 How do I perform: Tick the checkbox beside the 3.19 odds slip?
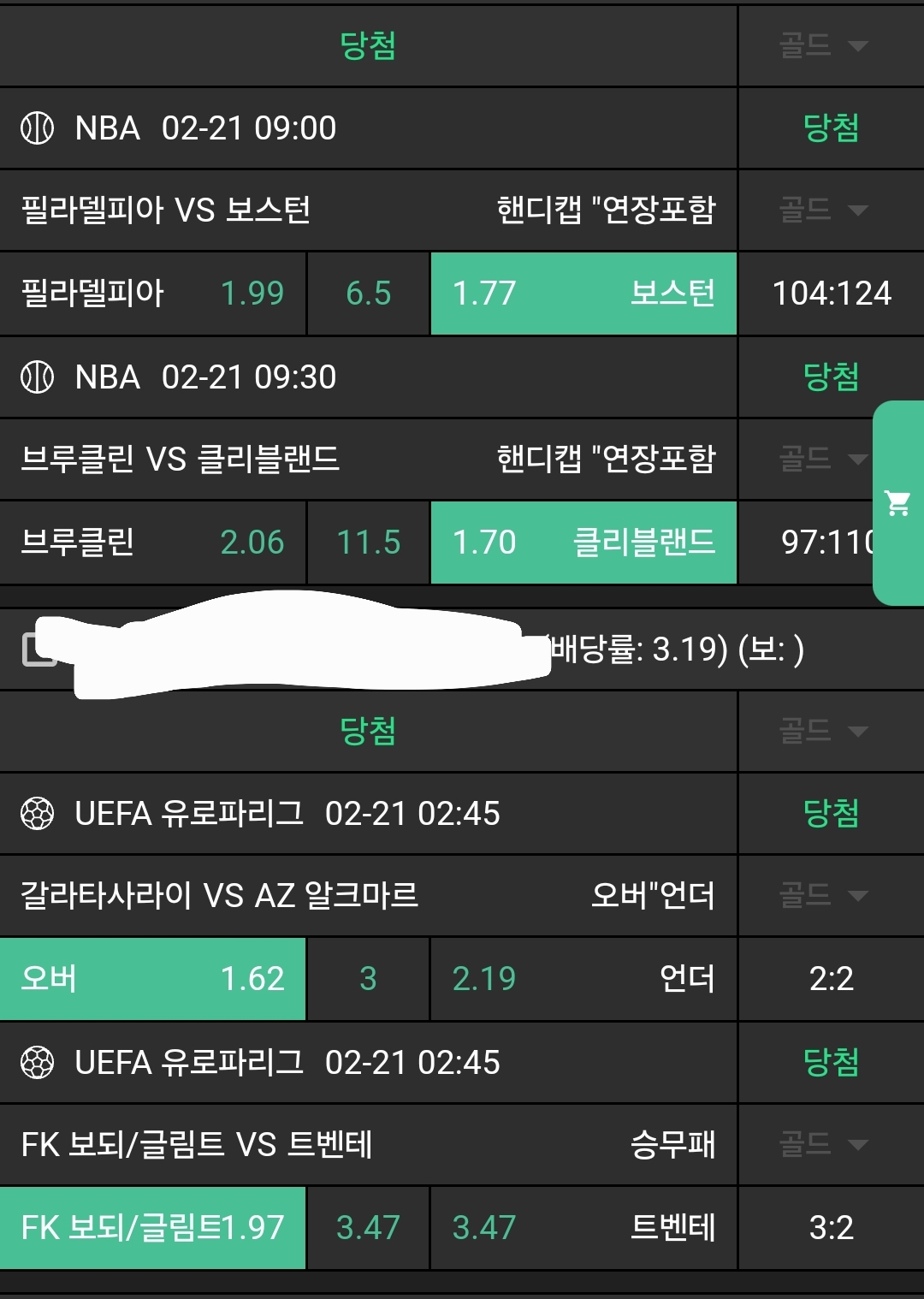[x=37, y=649]
